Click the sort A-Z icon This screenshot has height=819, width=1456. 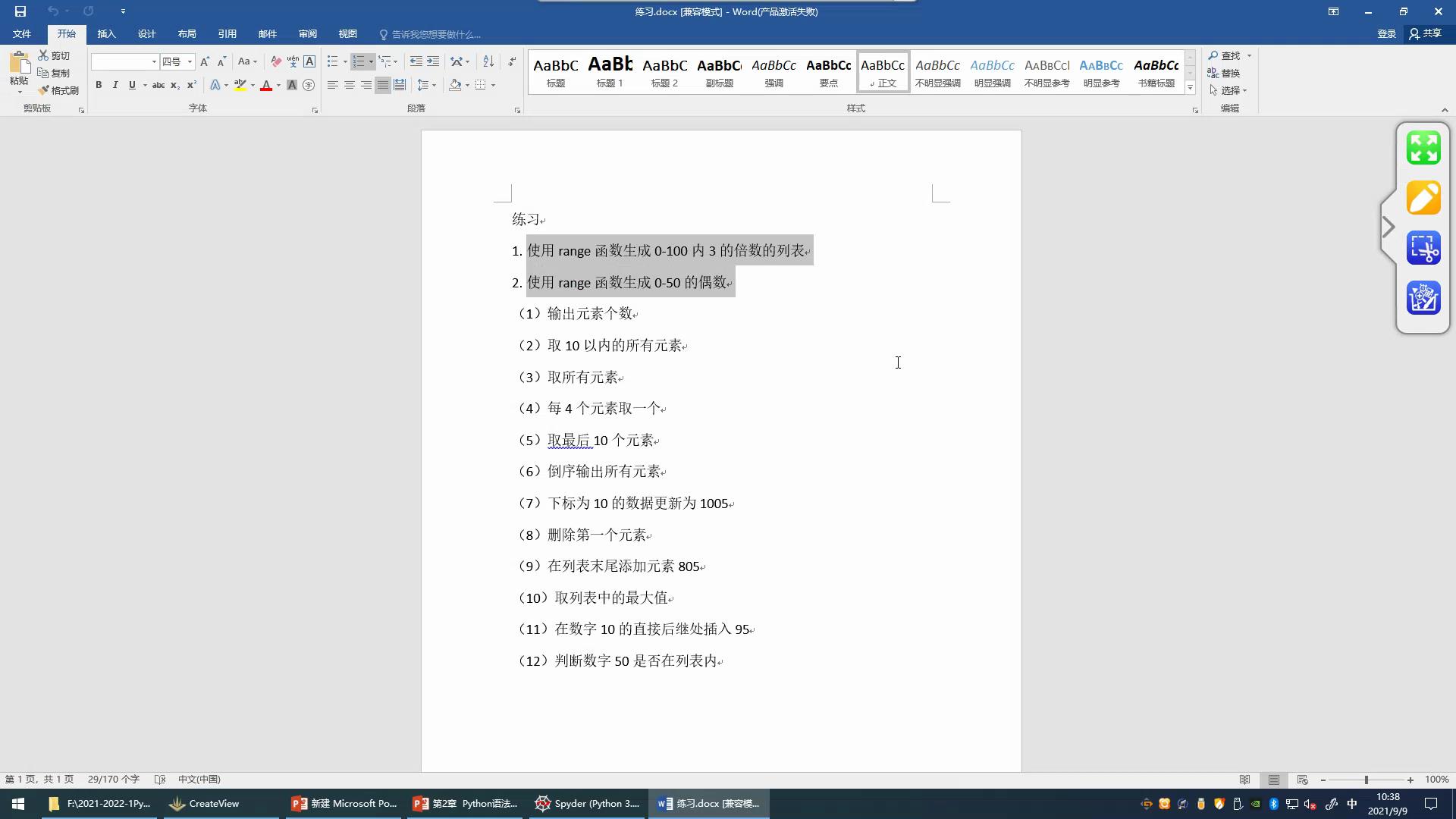[x=488, y=61]
